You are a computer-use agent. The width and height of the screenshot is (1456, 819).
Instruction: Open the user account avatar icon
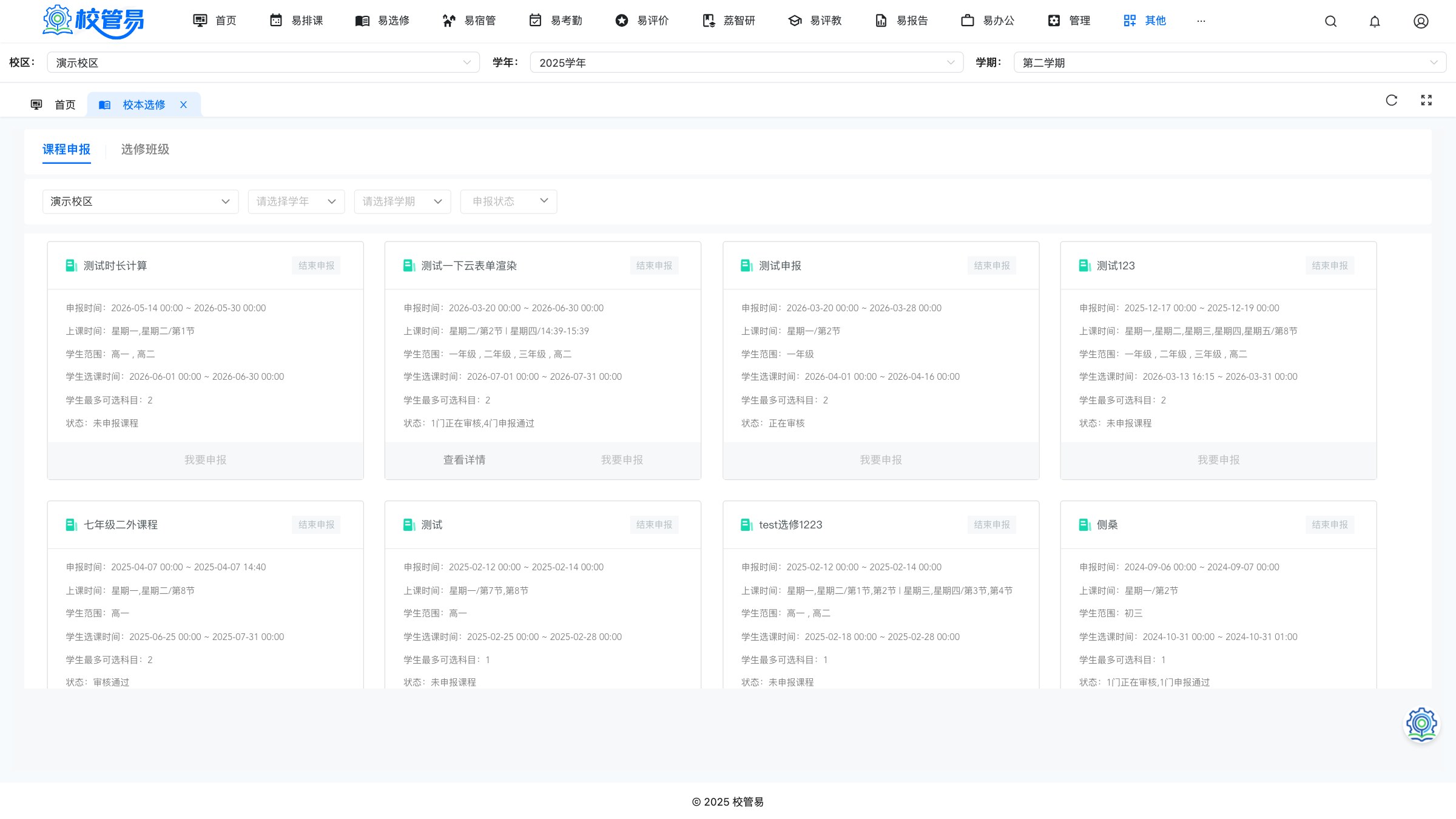click(1421, 21)
